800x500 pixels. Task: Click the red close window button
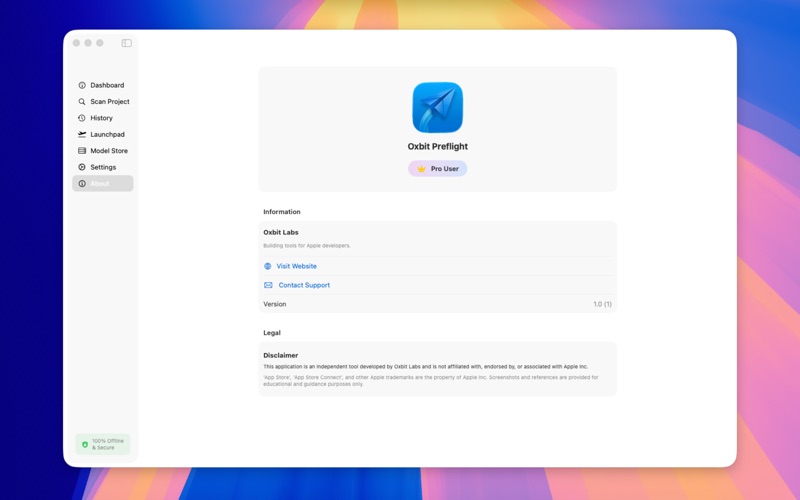pyautogui.click(x=77, y=43)
